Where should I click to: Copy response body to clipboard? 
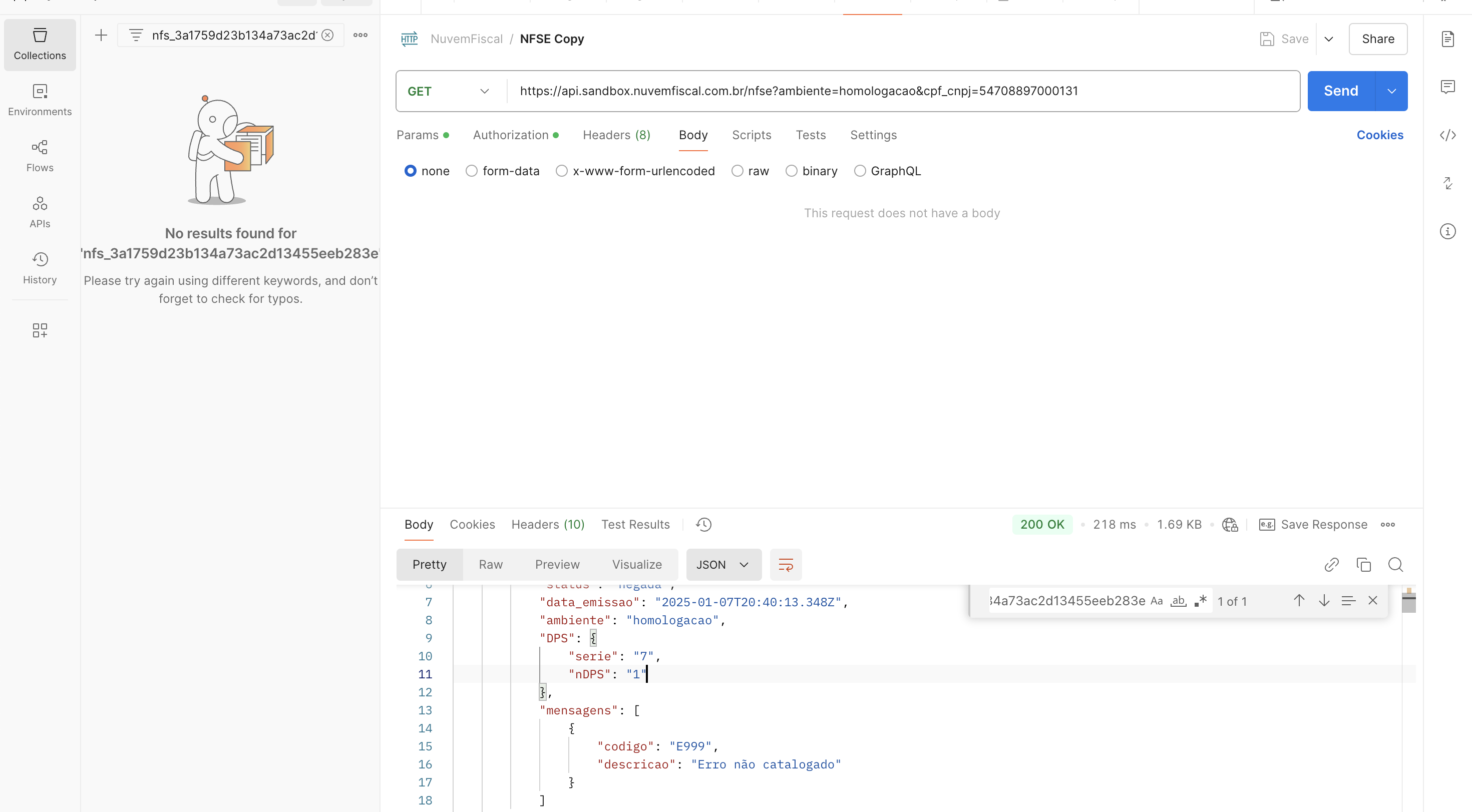point(1363,565)
